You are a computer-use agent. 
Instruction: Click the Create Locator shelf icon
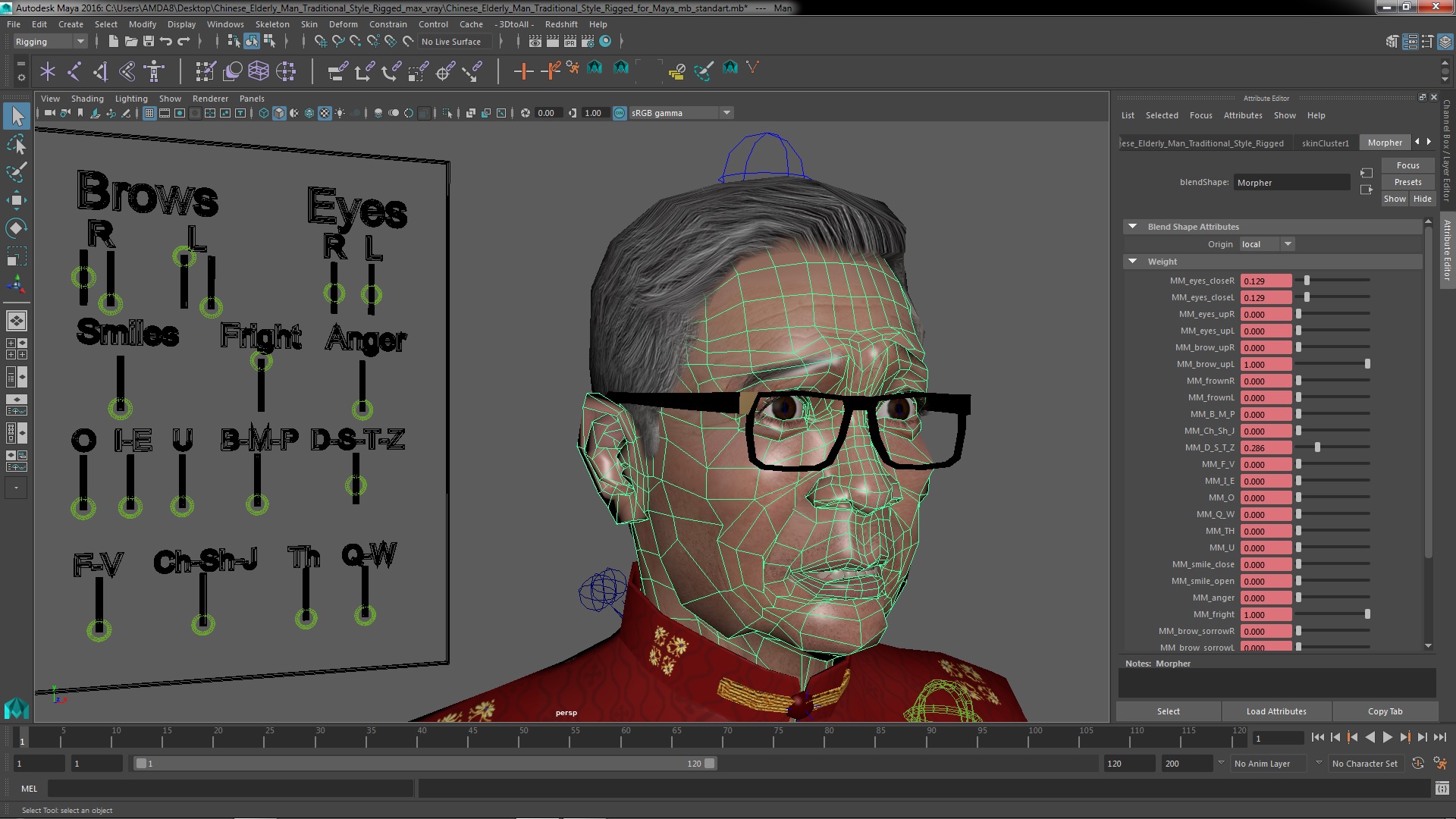48,71
